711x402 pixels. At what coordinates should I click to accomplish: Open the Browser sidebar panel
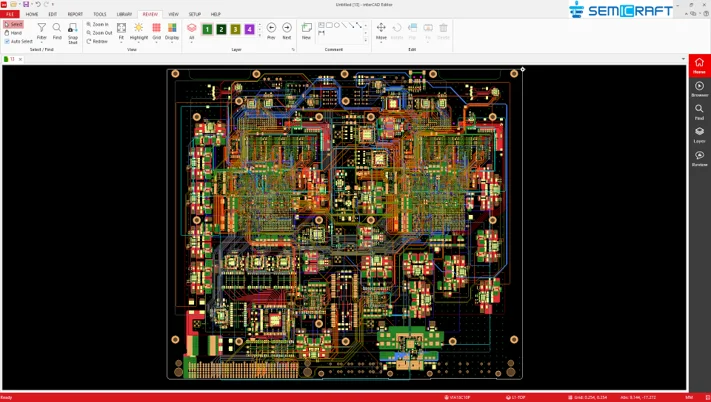point(699,88)
